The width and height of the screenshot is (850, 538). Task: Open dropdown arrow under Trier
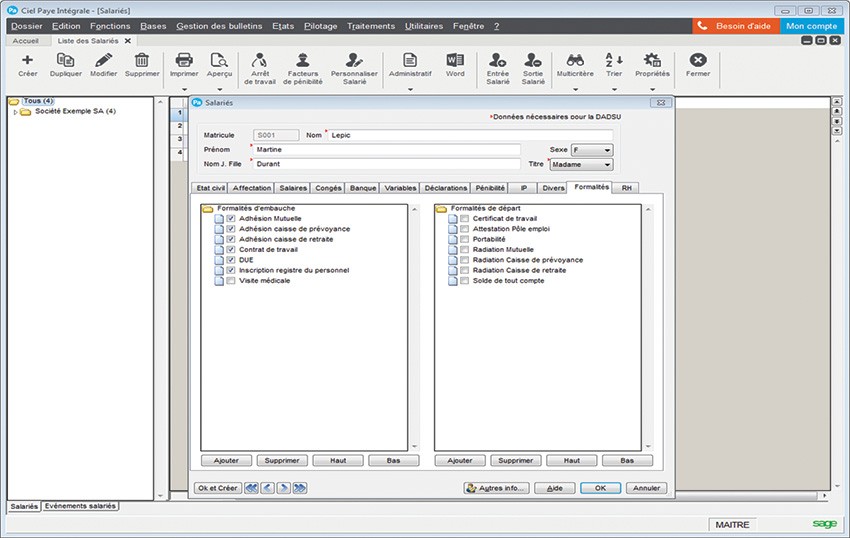click(614, 89)
